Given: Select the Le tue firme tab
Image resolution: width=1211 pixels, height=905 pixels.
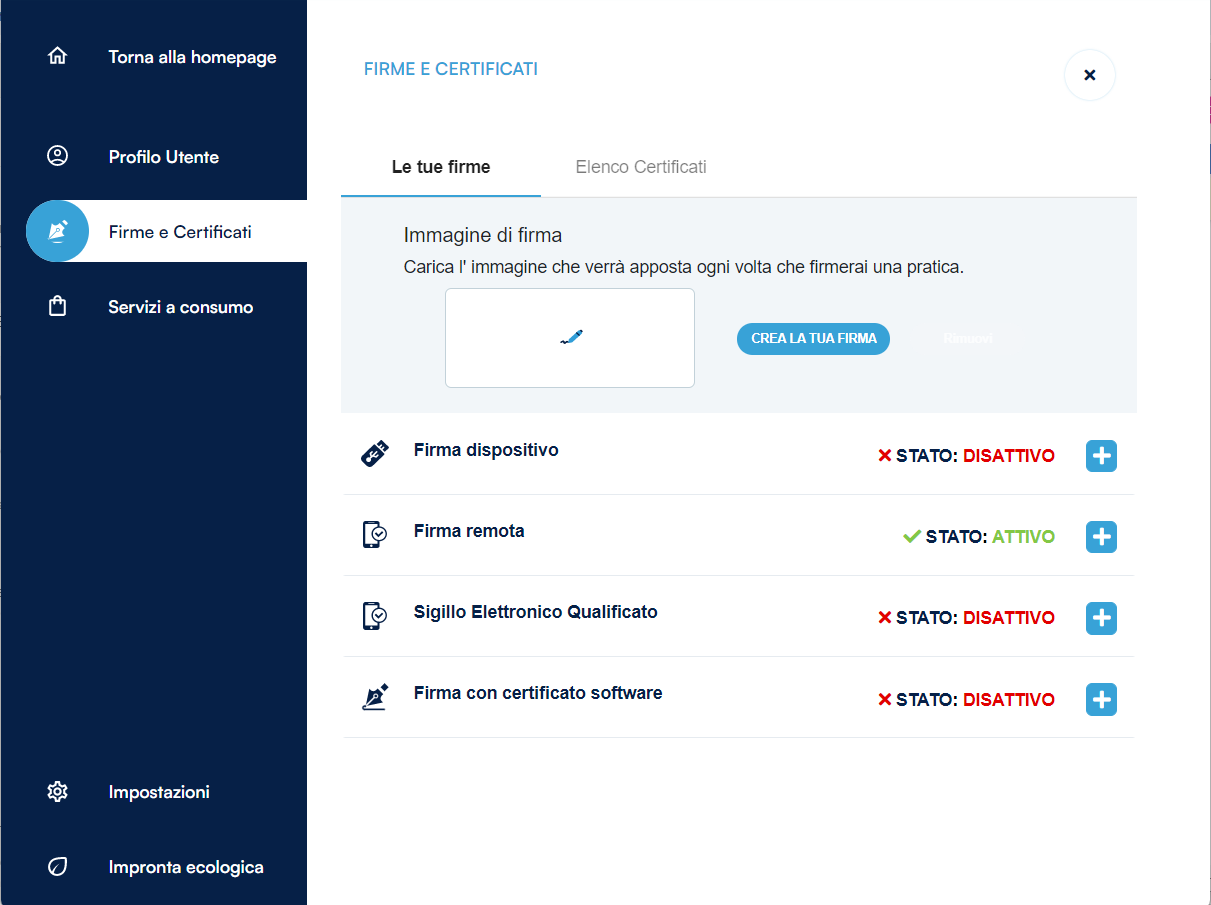Looking at the screenshot, I should 441,167.
